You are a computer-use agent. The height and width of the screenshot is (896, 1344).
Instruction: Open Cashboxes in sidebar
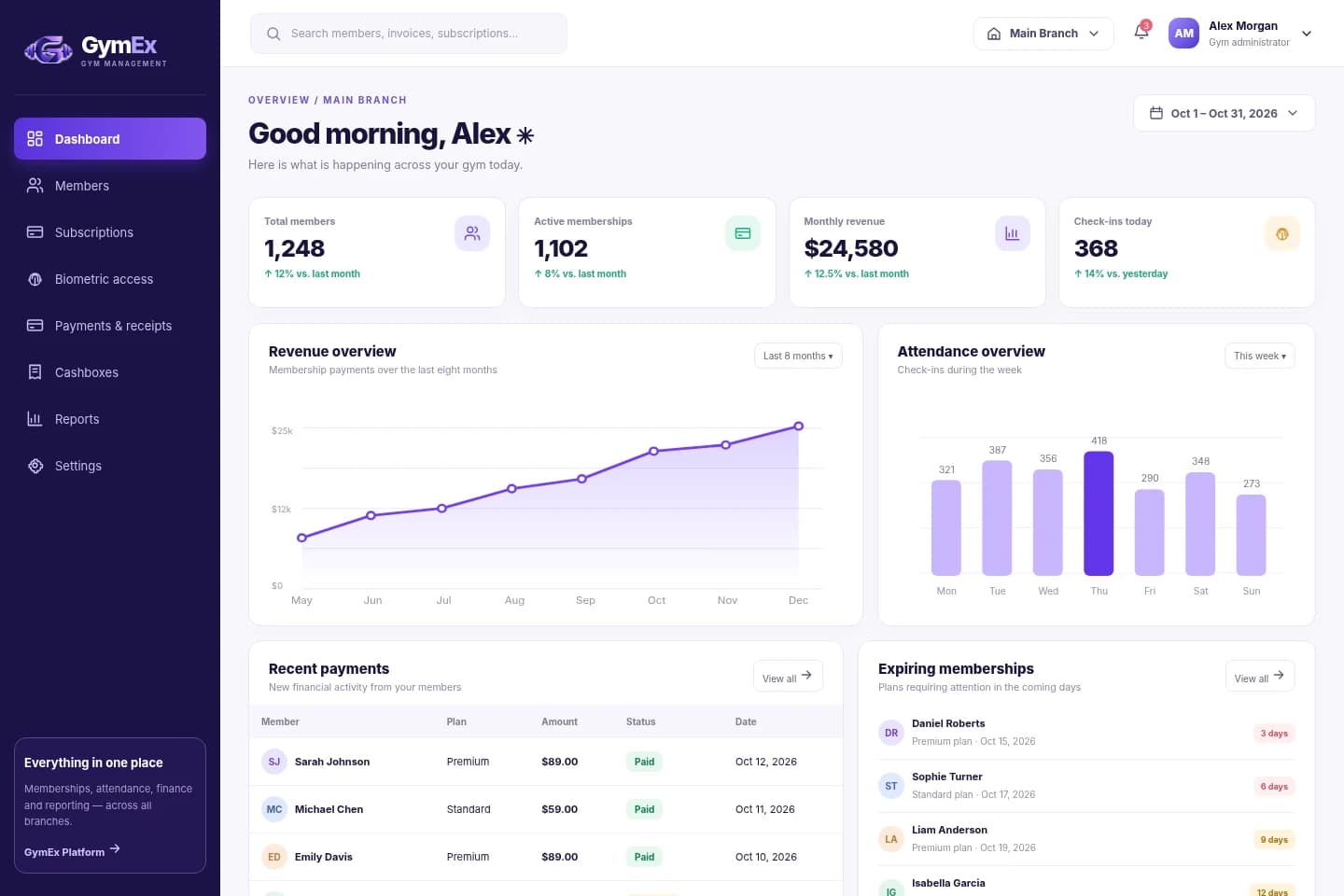pyautogui.click(x=110, y=372)
